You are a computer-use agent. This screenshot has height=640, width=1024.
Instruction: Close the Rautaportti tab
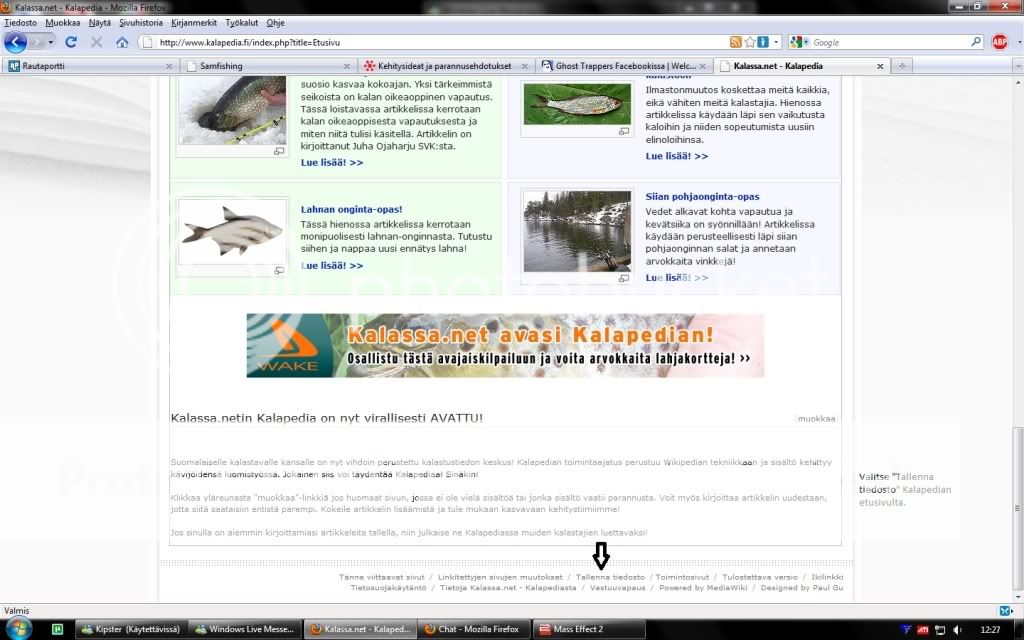(x=169, y=66)
